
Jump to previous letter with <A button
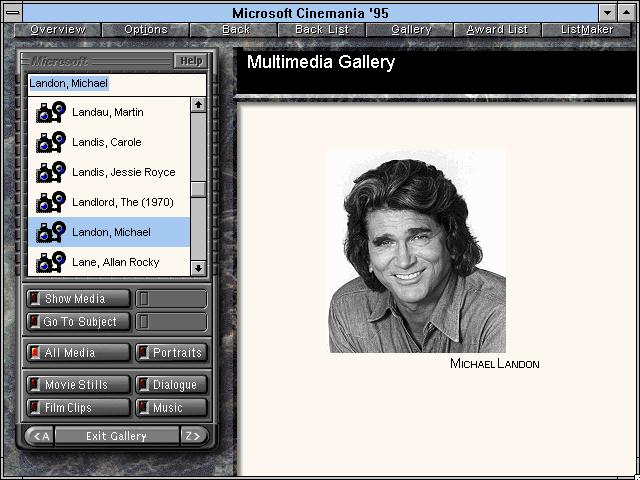pos(40,436)
